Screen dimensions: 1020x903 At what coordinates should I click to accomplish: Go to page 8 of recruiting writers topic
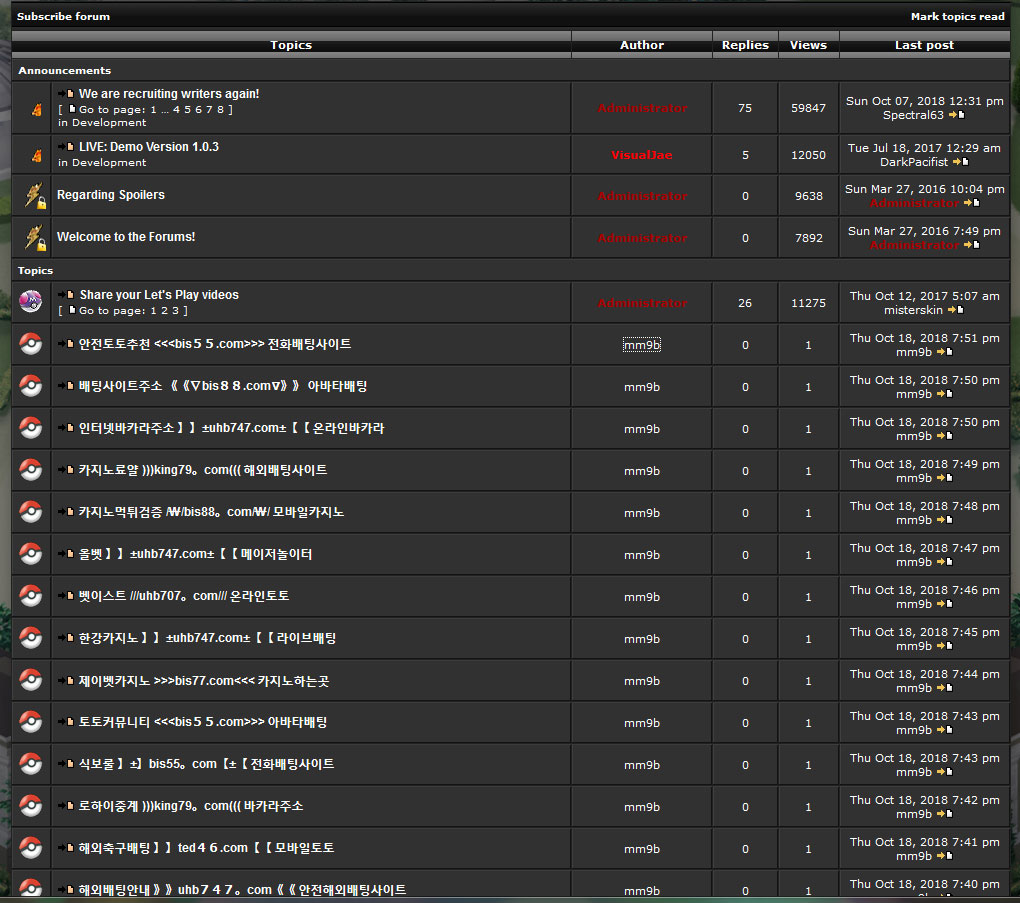(x=220, y=110)
